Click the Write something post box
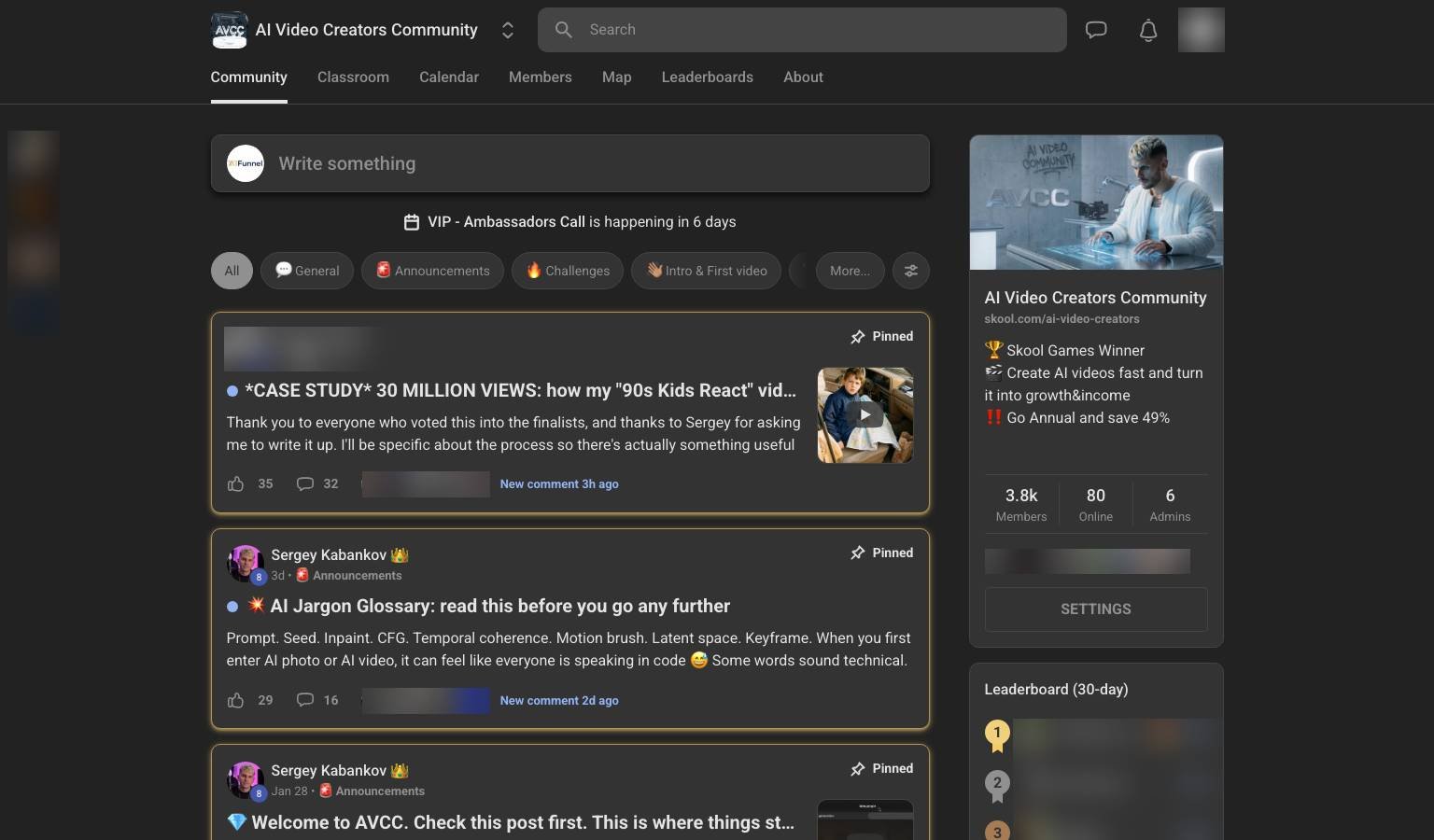1434x840 pixels. point(570,163)
